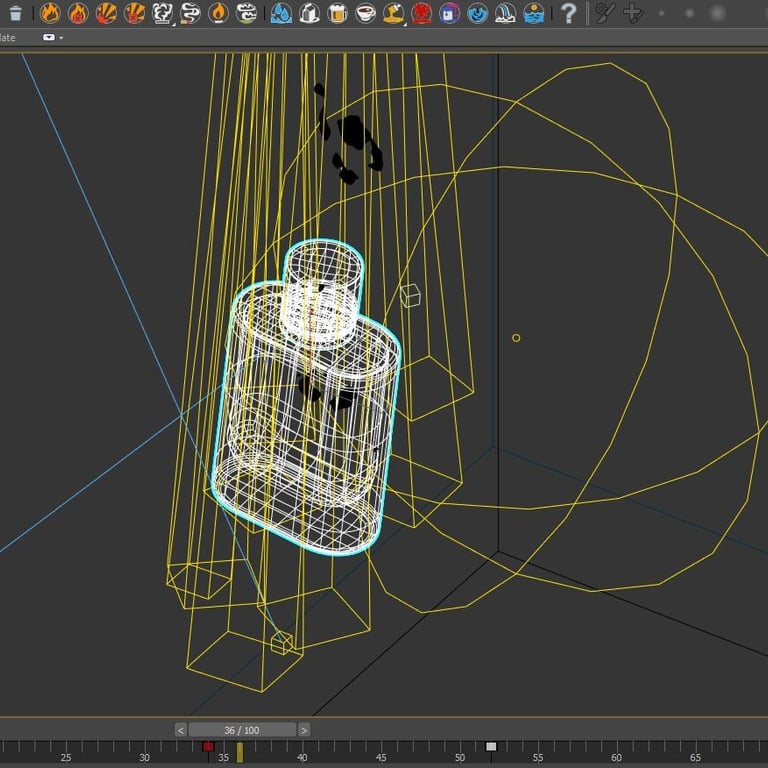
Task: Select the beer mug liquid preset
Action: 338,13
